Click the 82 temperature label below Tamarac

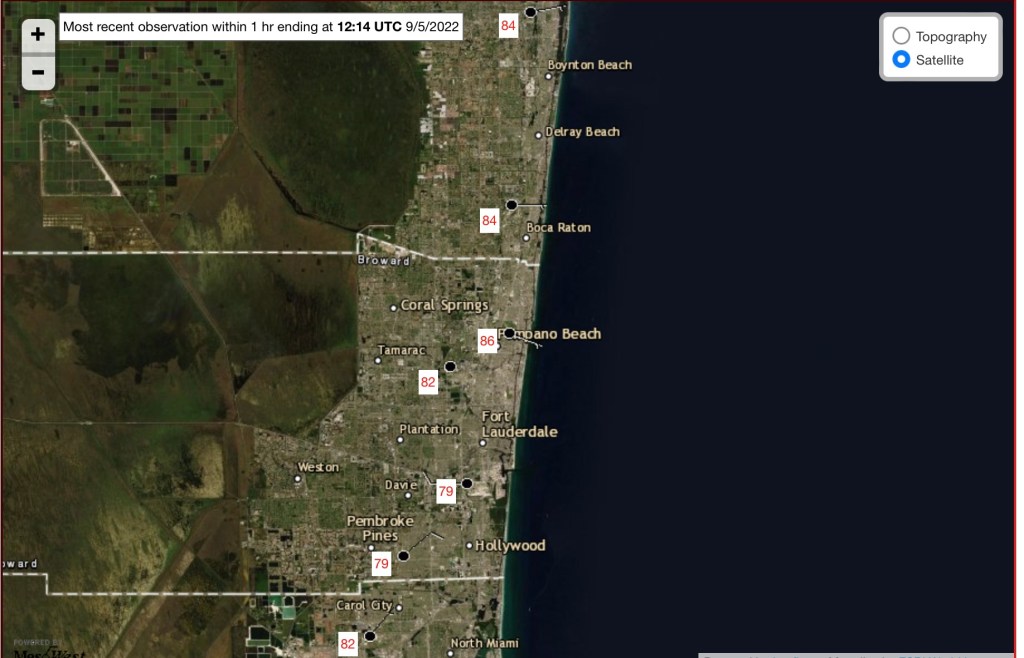[428, 382]
